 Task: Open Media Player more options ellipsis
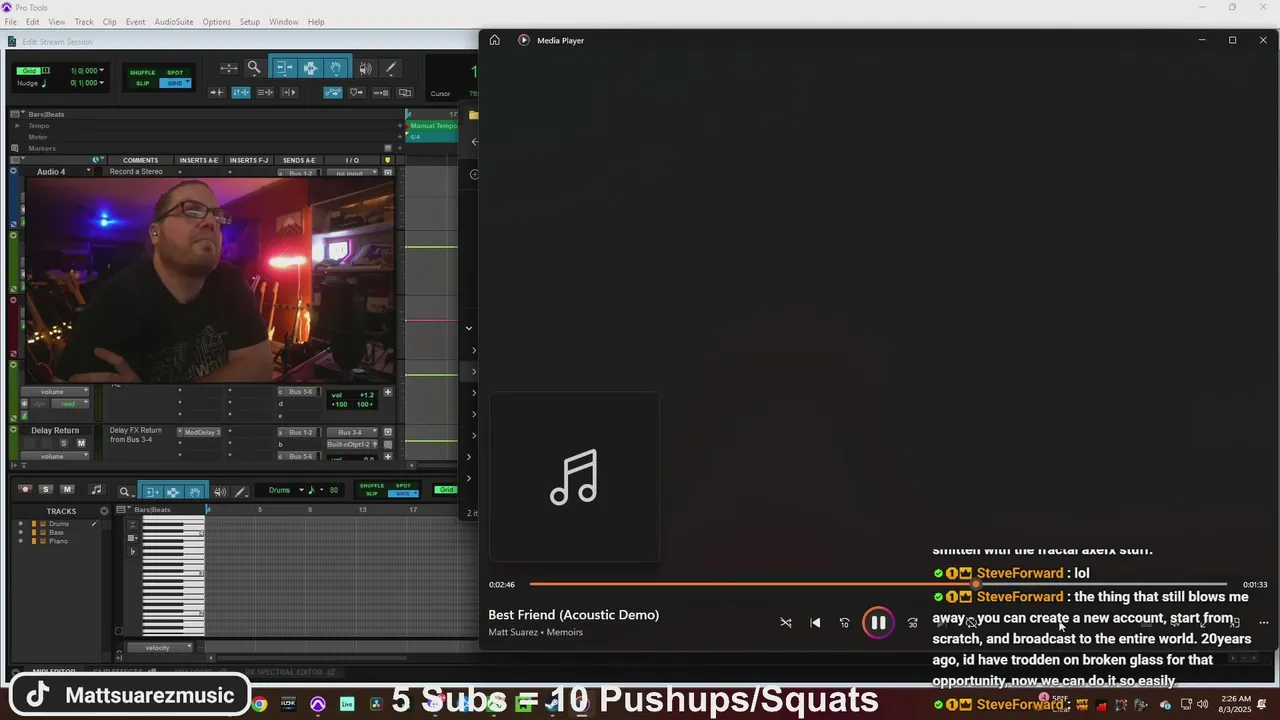pyautogui.click(x=1264, y=622)
